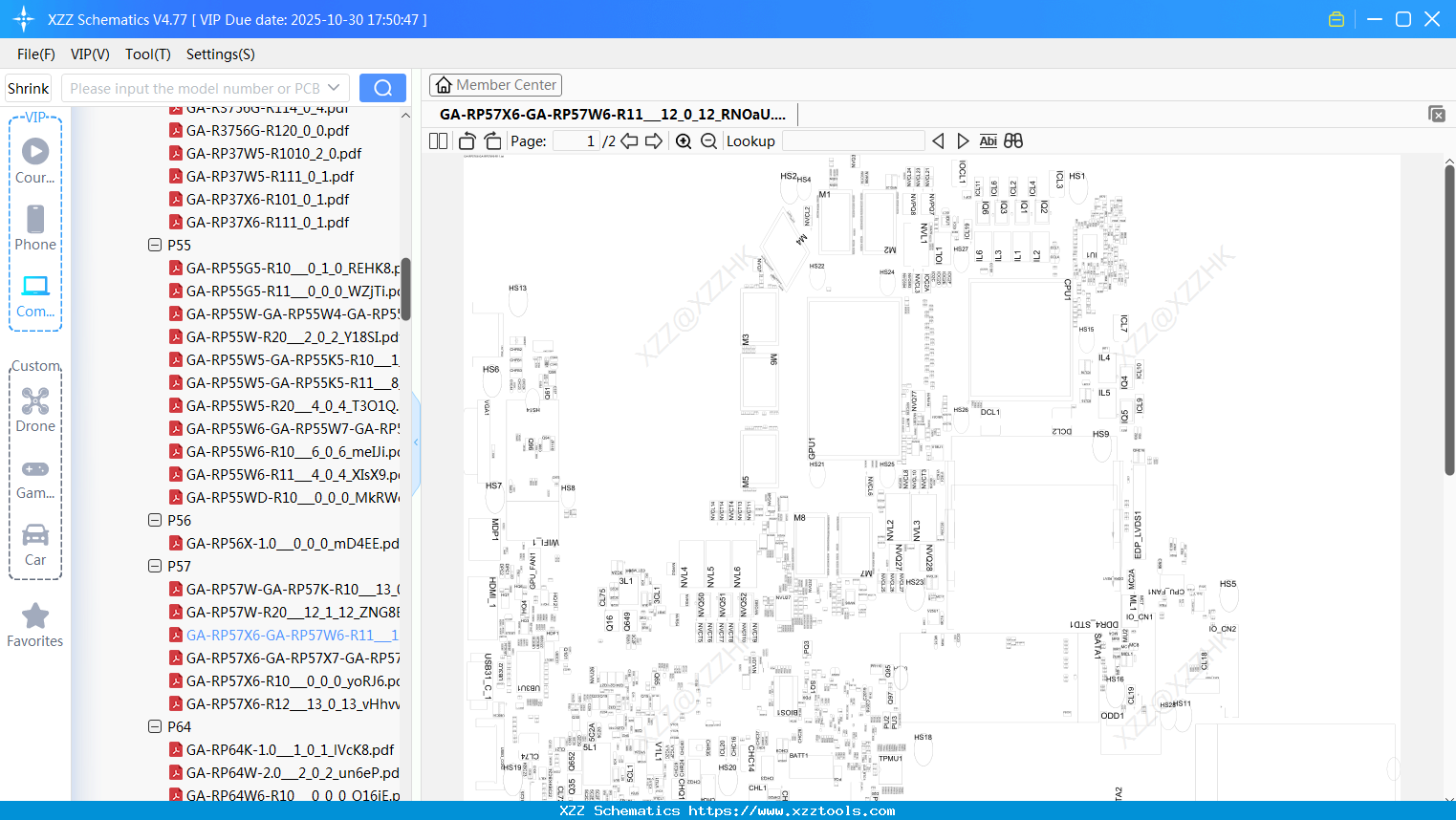1456x820 pixels.
Task: Open the Member Center
Action: (x=495, y=85)
